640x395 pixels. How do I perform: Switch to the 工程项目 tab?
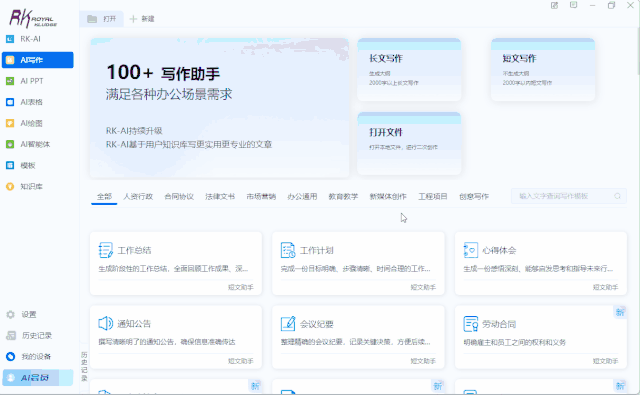point(433,197)
